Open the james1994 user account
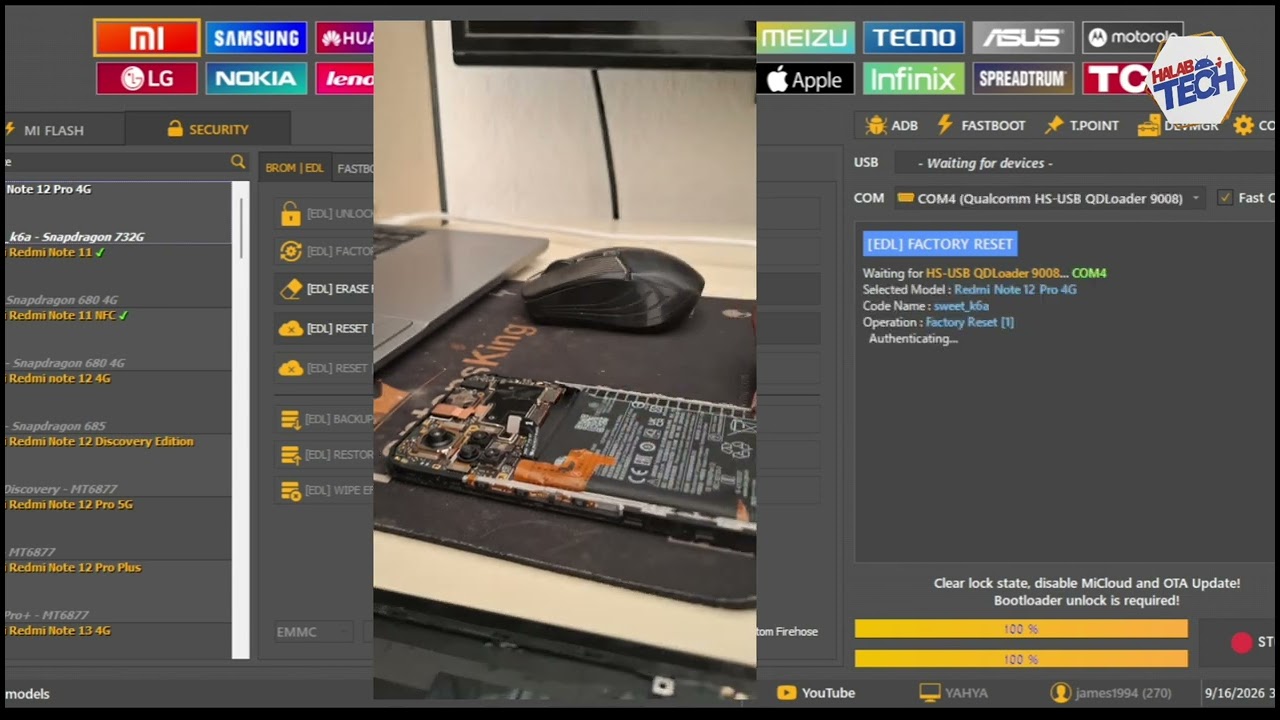The height and width of the screenshot is (720, 1280). click(1111, 693)
